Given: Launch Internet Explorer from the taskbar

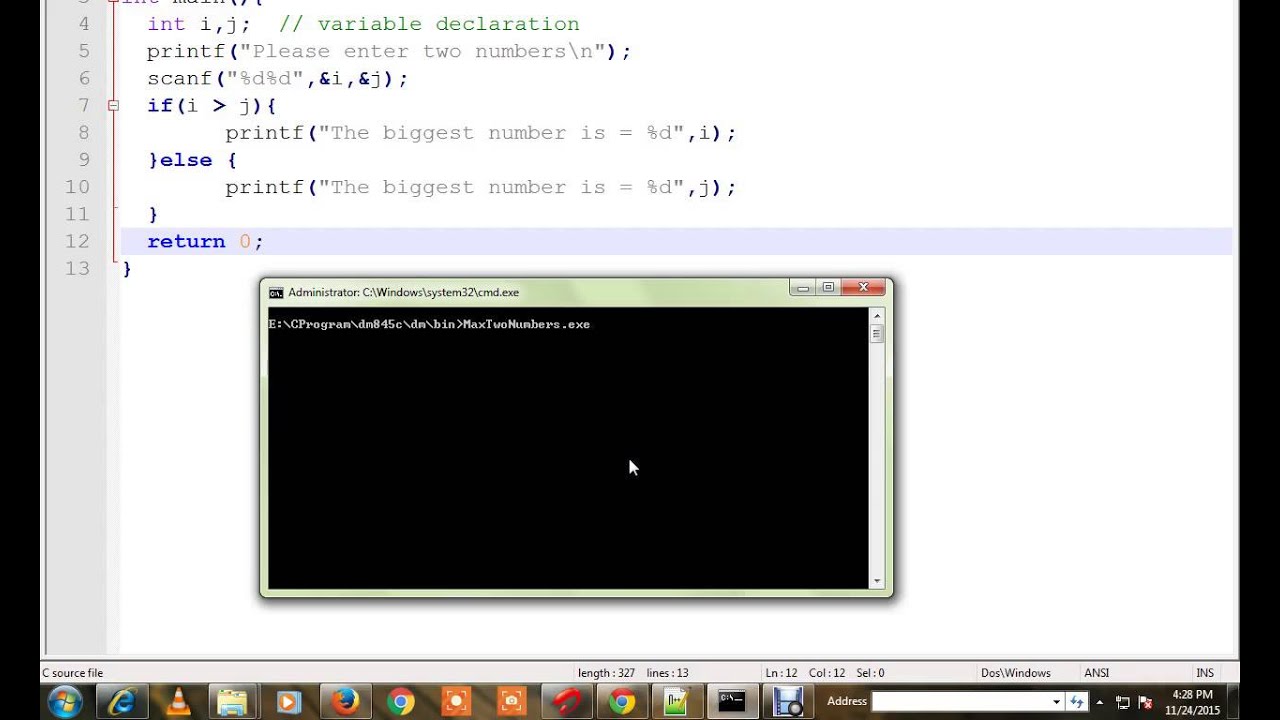Looking at the screenshot, I should pos(123,701).
